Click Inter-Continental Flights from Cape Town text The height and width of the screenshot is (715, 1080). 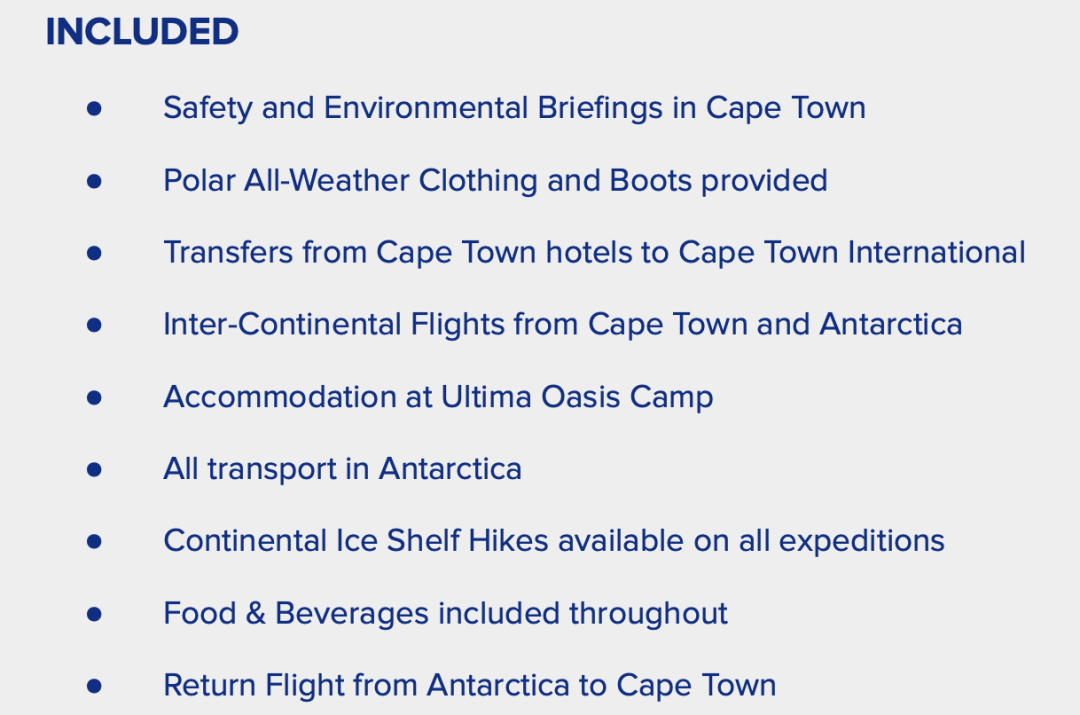coord(563,324)
